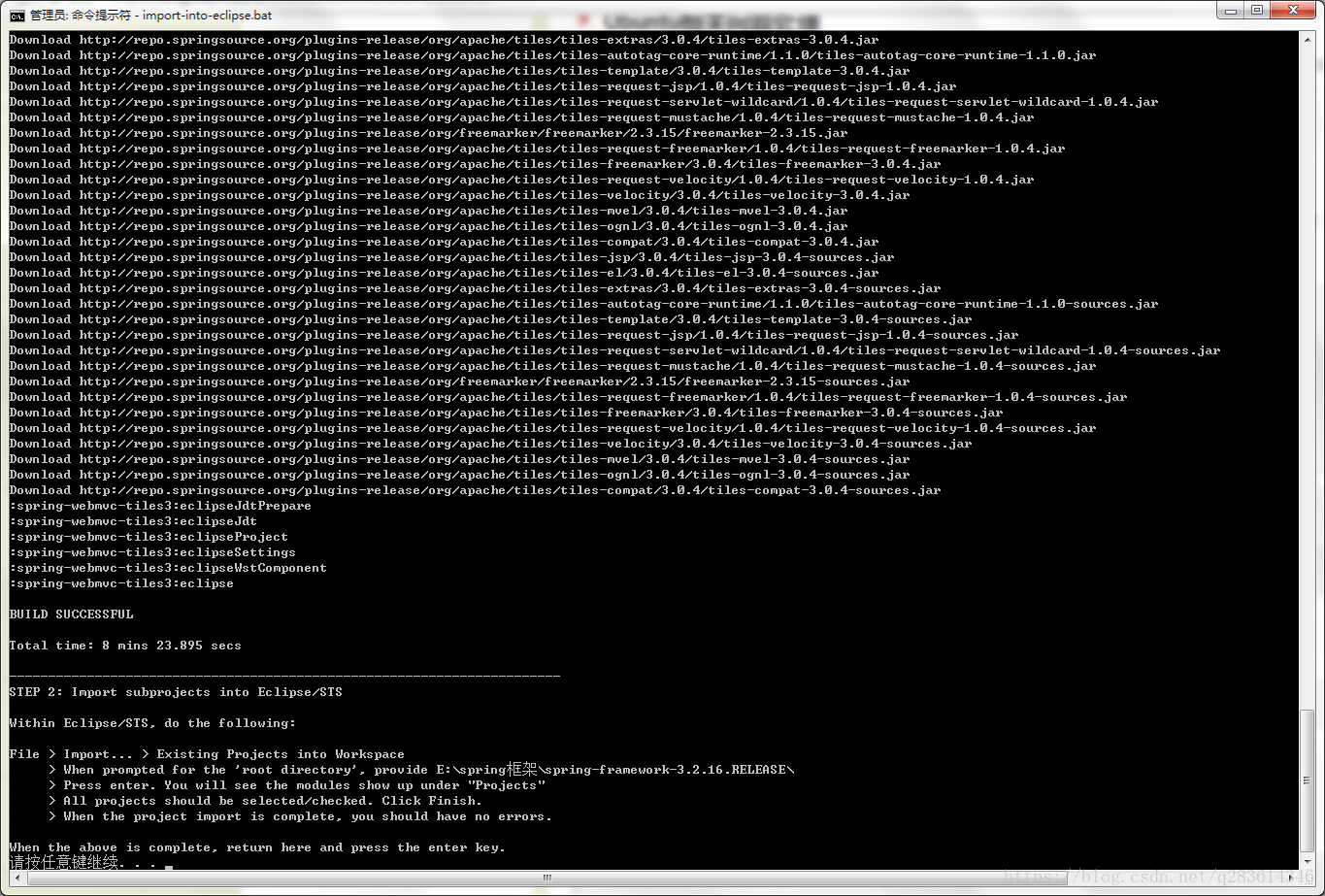Click the Download line for tiles-mvel-3.0.4-sources.jar
This screenshot has height=896, width=1325.
coord(460,459)
